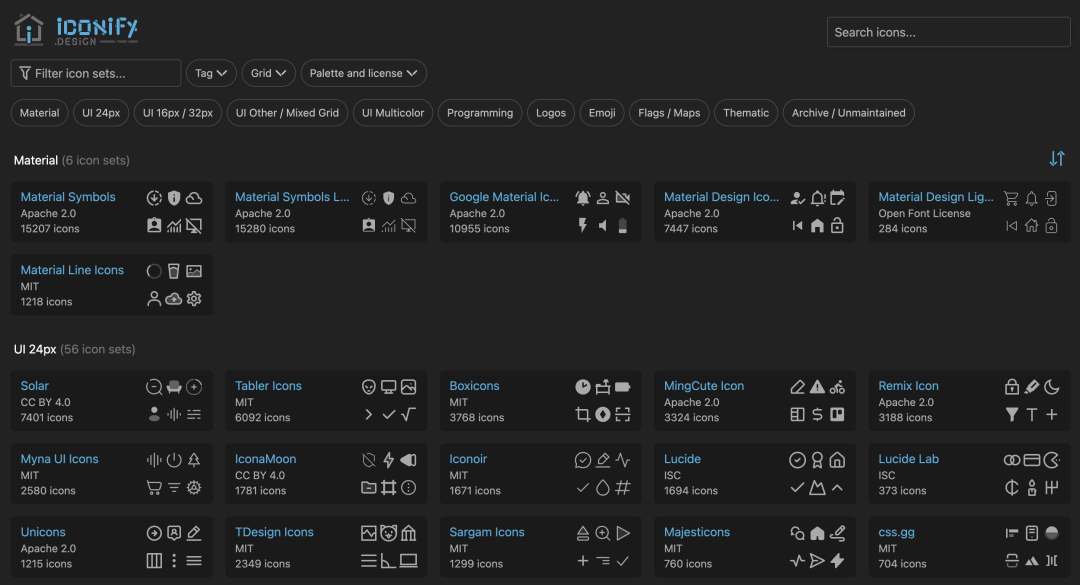Click the Iconify Design home logo
The image size is (1080, 585).
pos(76,30)
